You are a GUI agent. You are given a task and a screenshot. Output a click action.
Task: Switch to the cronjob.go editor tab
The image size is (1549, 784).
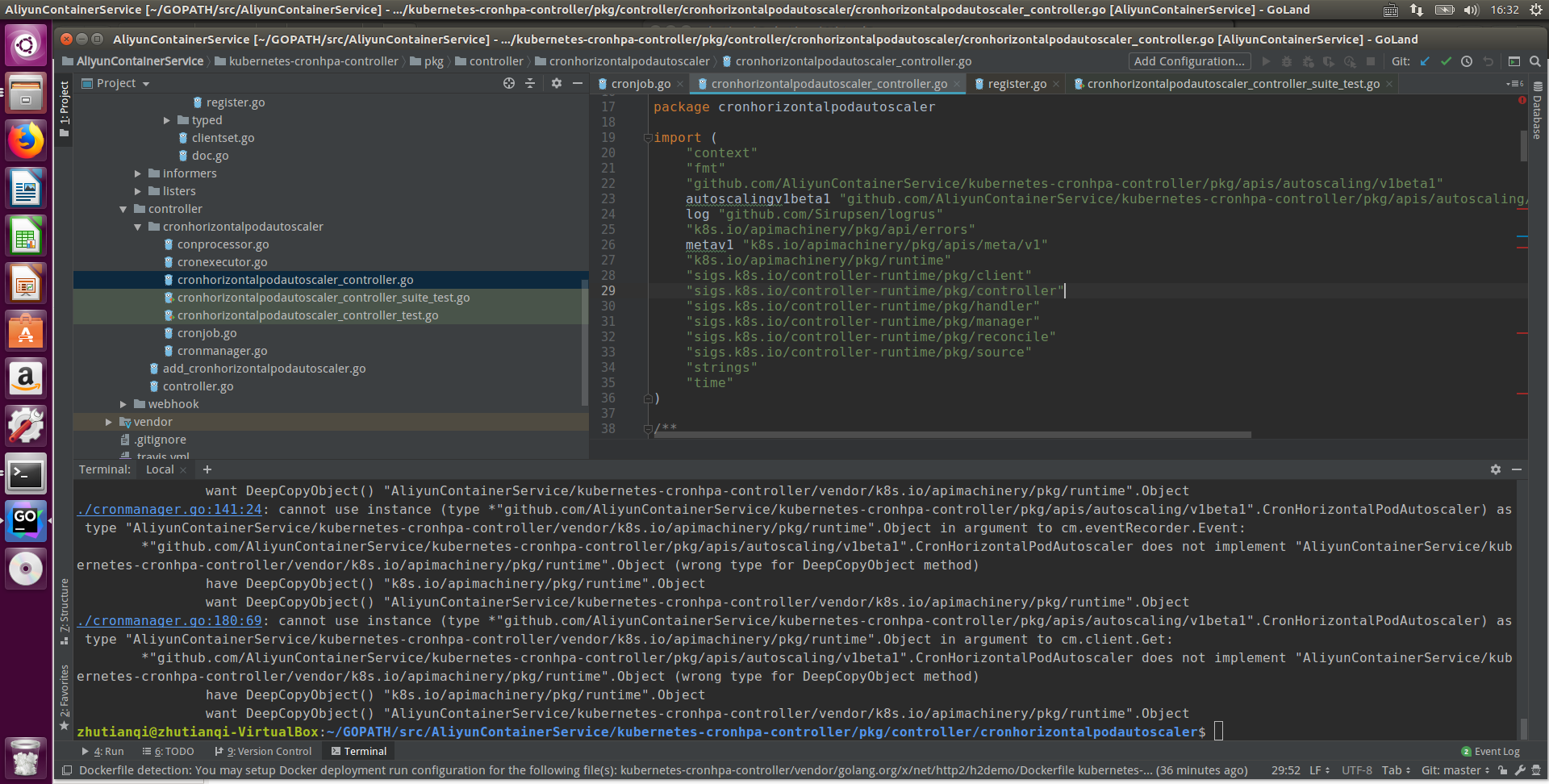pos(640,83)
